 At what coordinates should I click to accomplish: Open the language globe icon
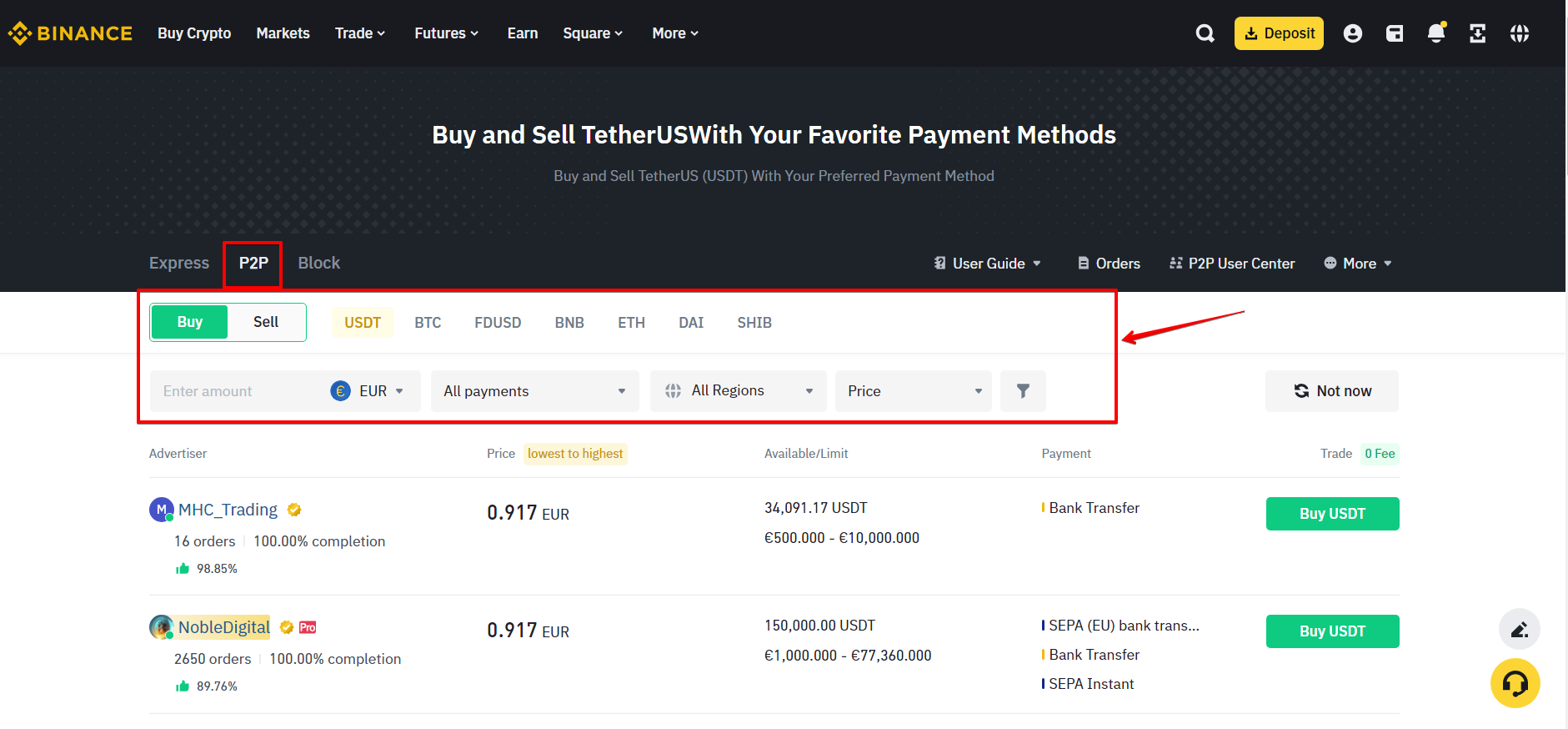[1520, 33]
